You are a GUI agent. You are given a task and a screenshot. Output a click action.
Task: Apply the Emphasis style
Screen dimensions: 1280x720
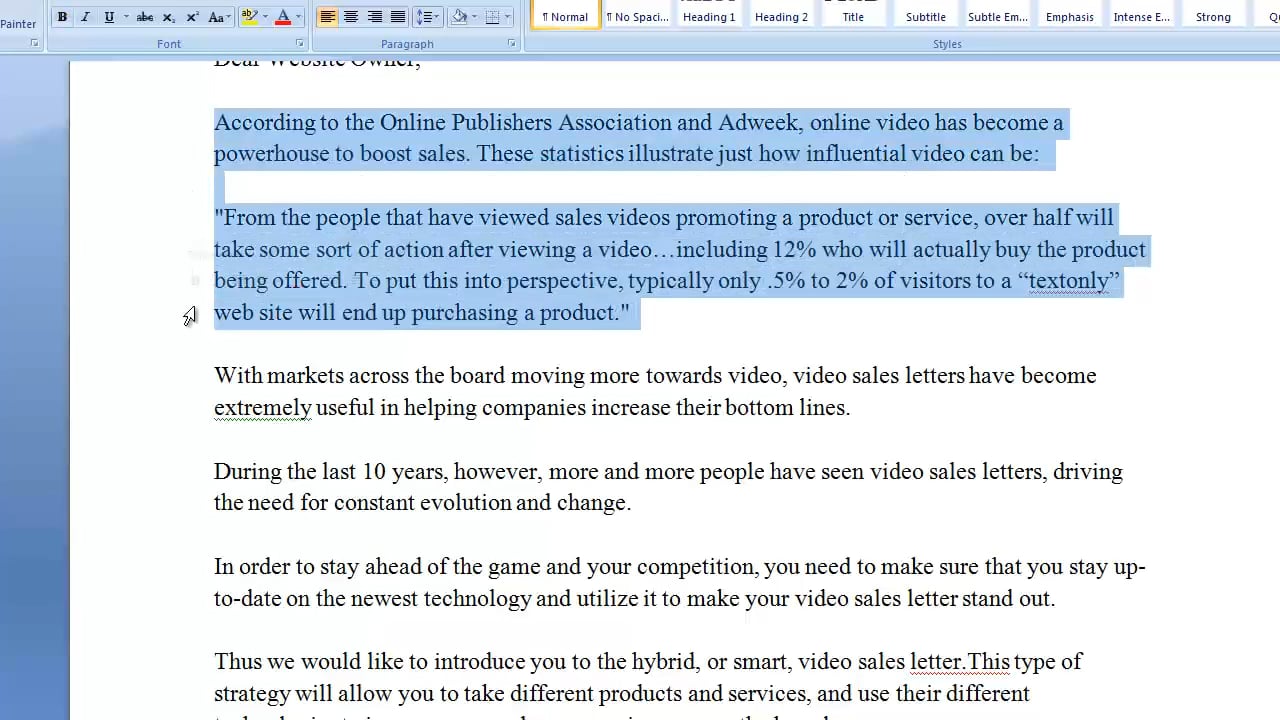point(1069,17)
